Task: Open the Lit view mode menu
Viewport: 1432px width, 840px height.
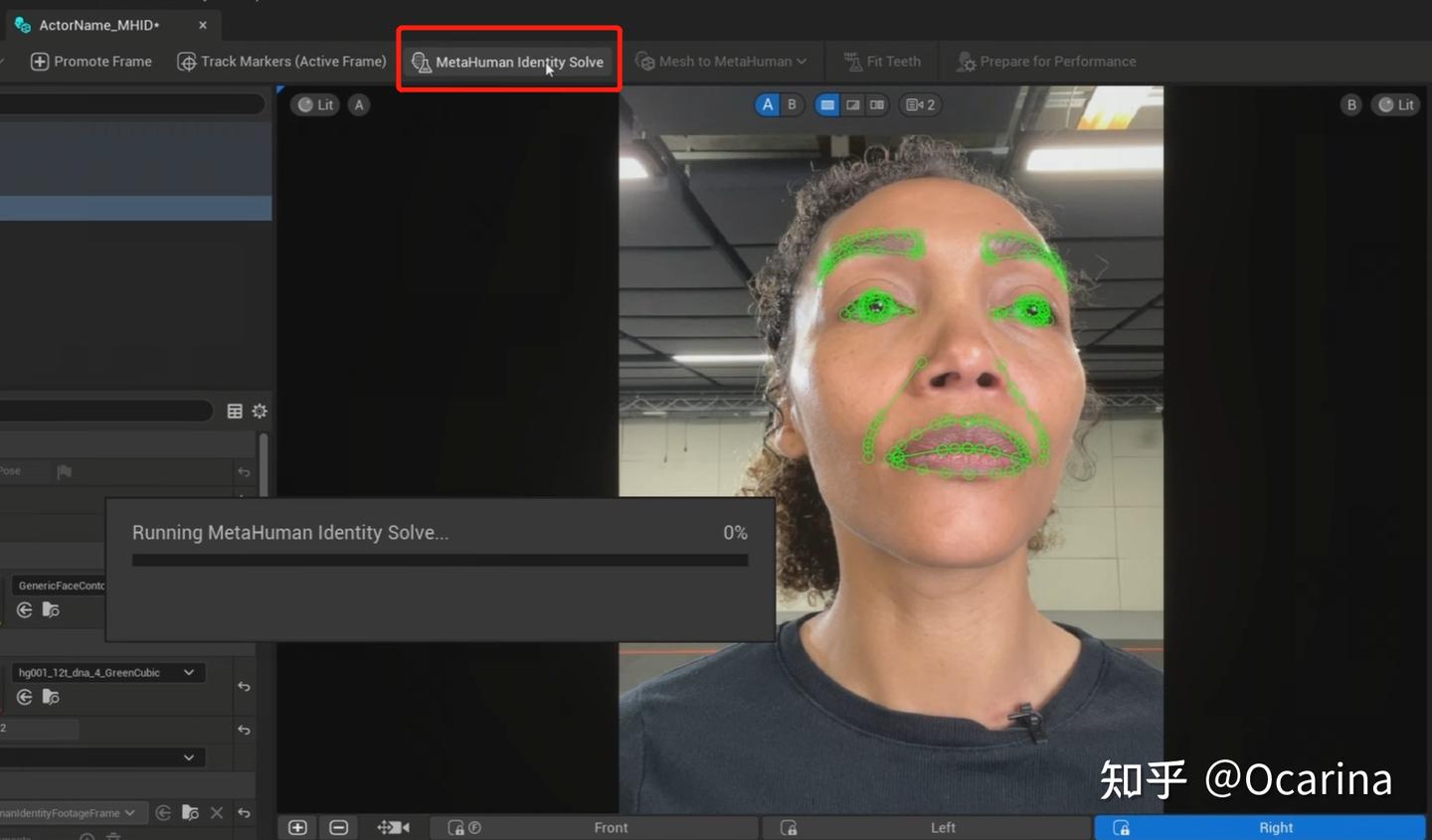Action: [314, 104]
